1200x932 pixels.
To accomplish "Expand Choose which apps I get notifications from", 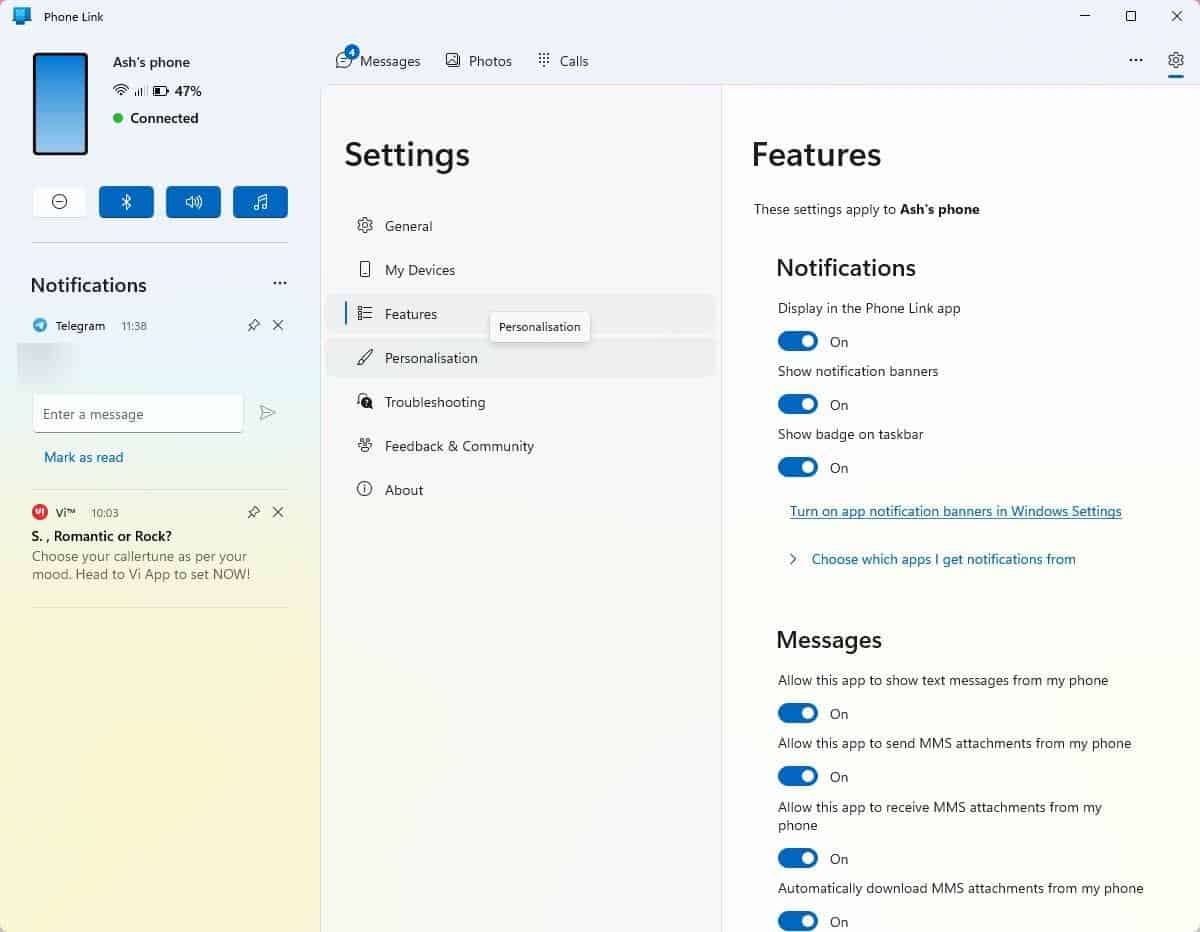I will (943, 559).
